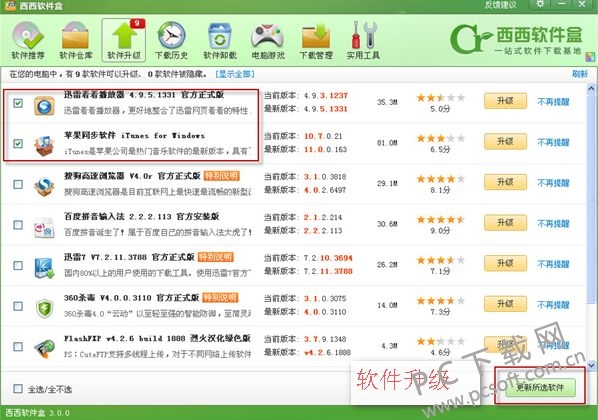Click the 反馈建议 link in title bar

[x=501, y=5]
